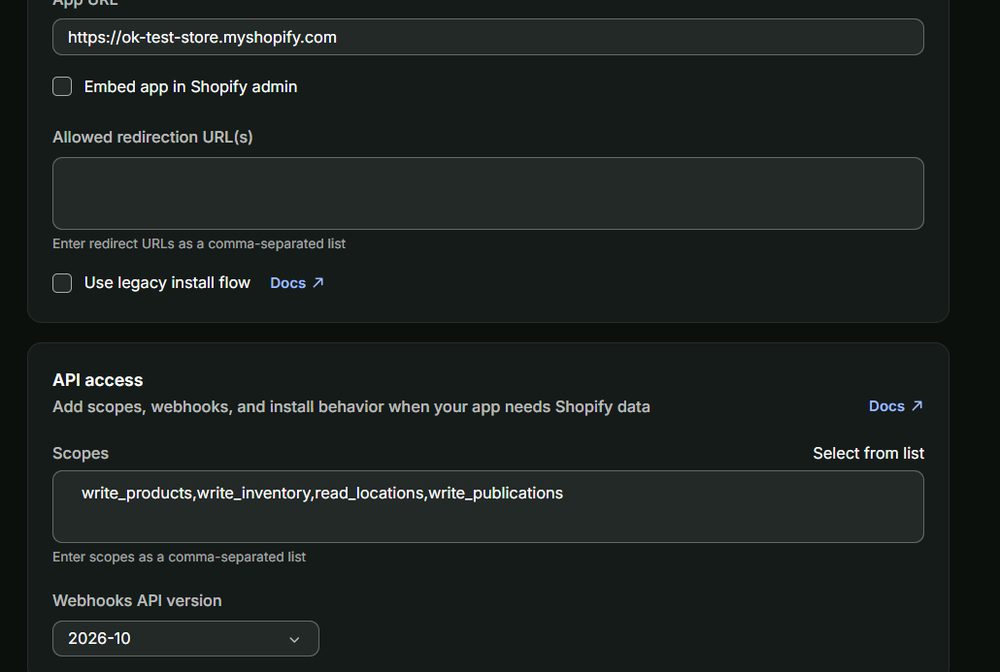
Task: Click the chevron on the 2026-10 dropdown
Action: point(294,639)
